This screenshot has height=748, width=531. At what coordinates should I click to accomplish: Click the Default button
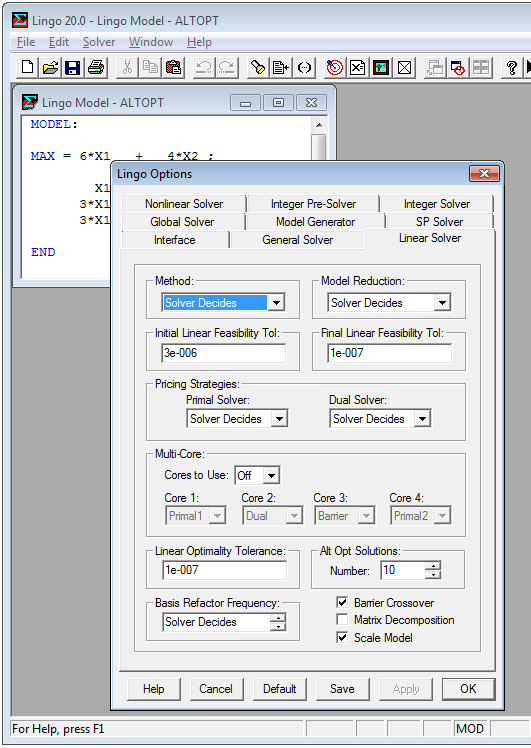(x=280, y=689)
